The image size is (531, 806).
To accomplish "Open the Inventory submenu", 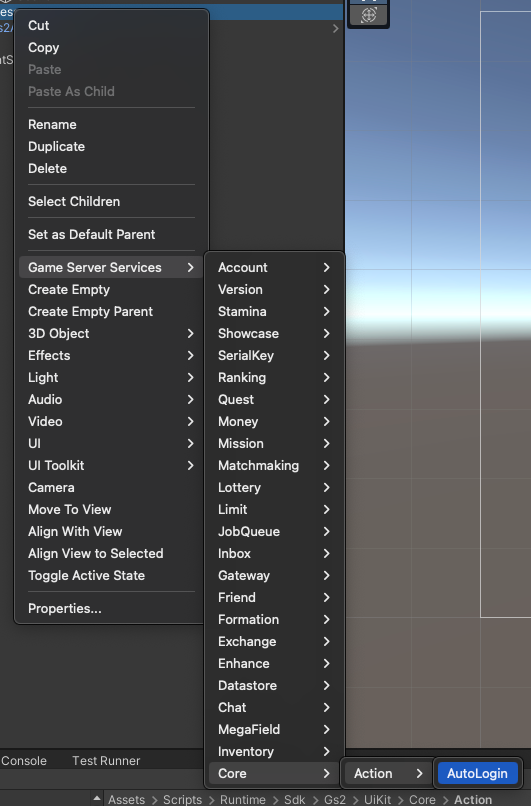I will click(274, 751).
